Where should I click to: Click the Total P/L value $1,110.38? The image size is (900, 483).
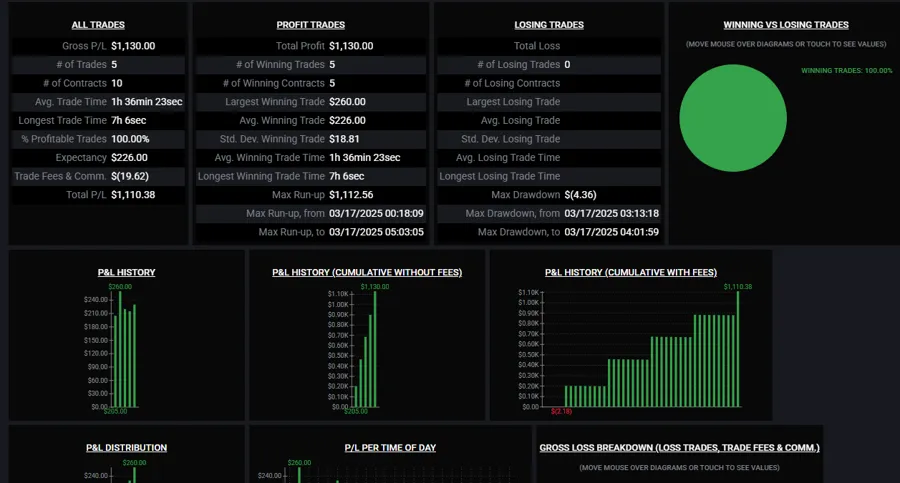point(133,195)
